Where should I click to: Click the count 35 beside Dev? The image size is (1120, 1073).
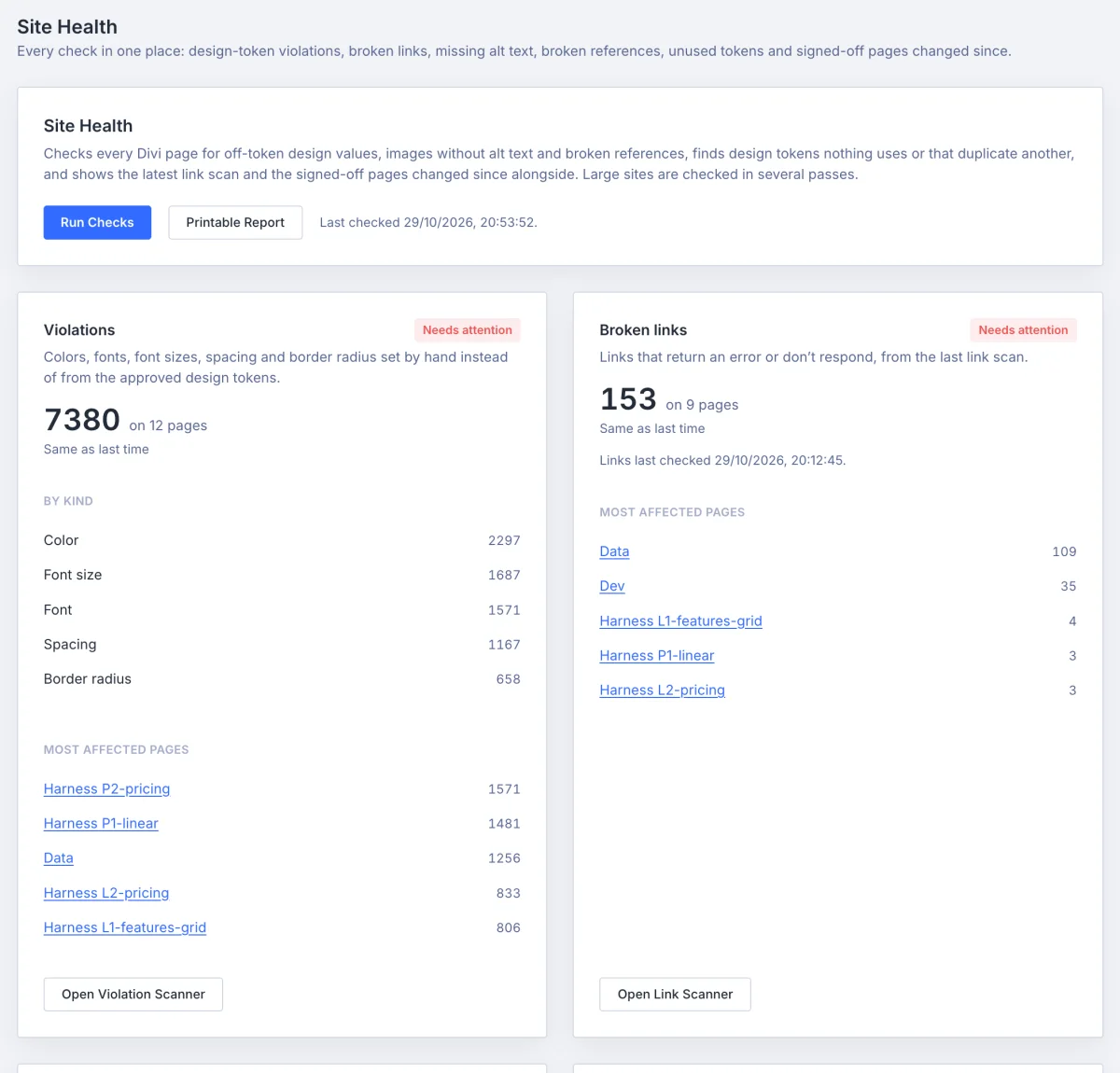tap(1069, 586)
